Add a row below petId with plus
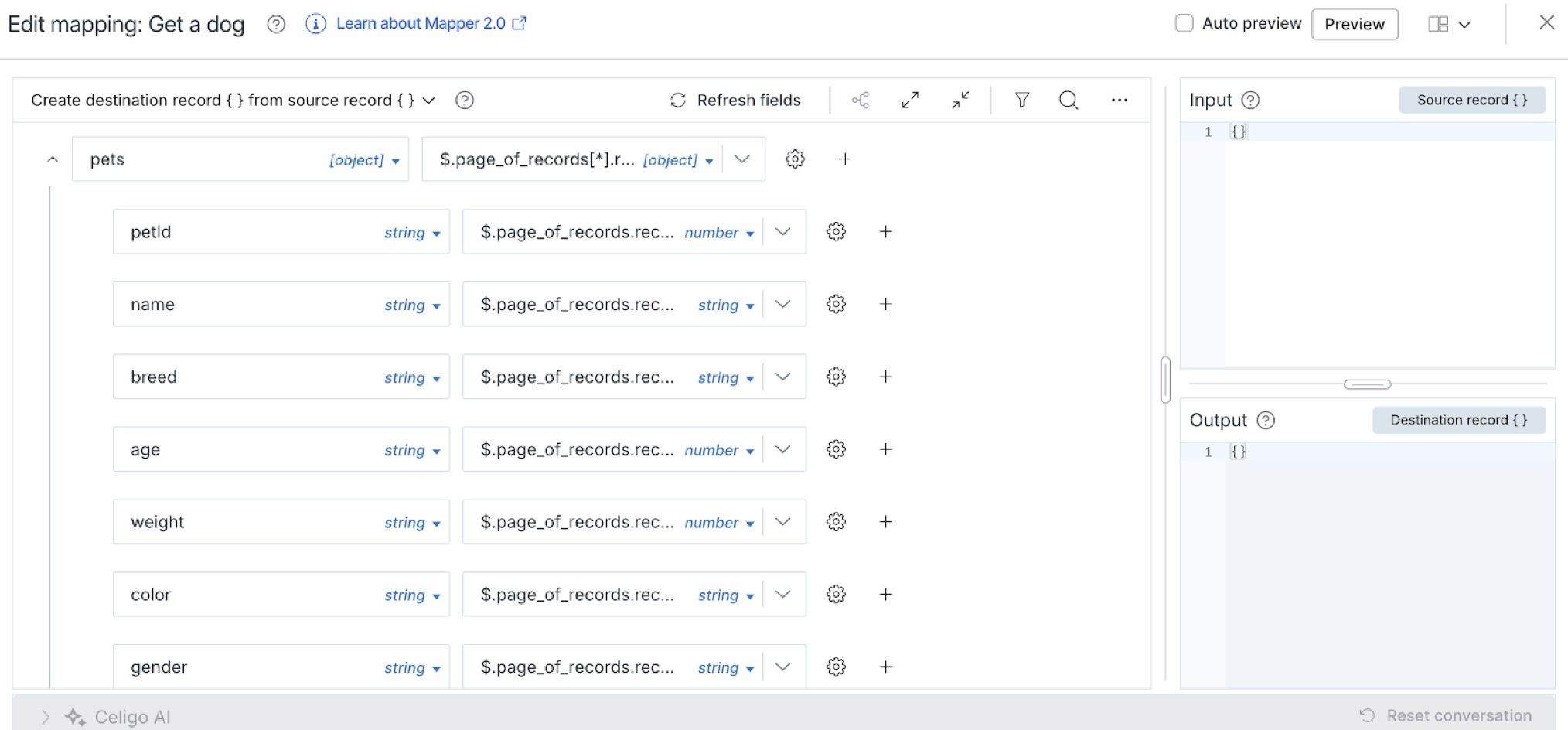Screen dimensions: 1568x730 coord(886,232)
